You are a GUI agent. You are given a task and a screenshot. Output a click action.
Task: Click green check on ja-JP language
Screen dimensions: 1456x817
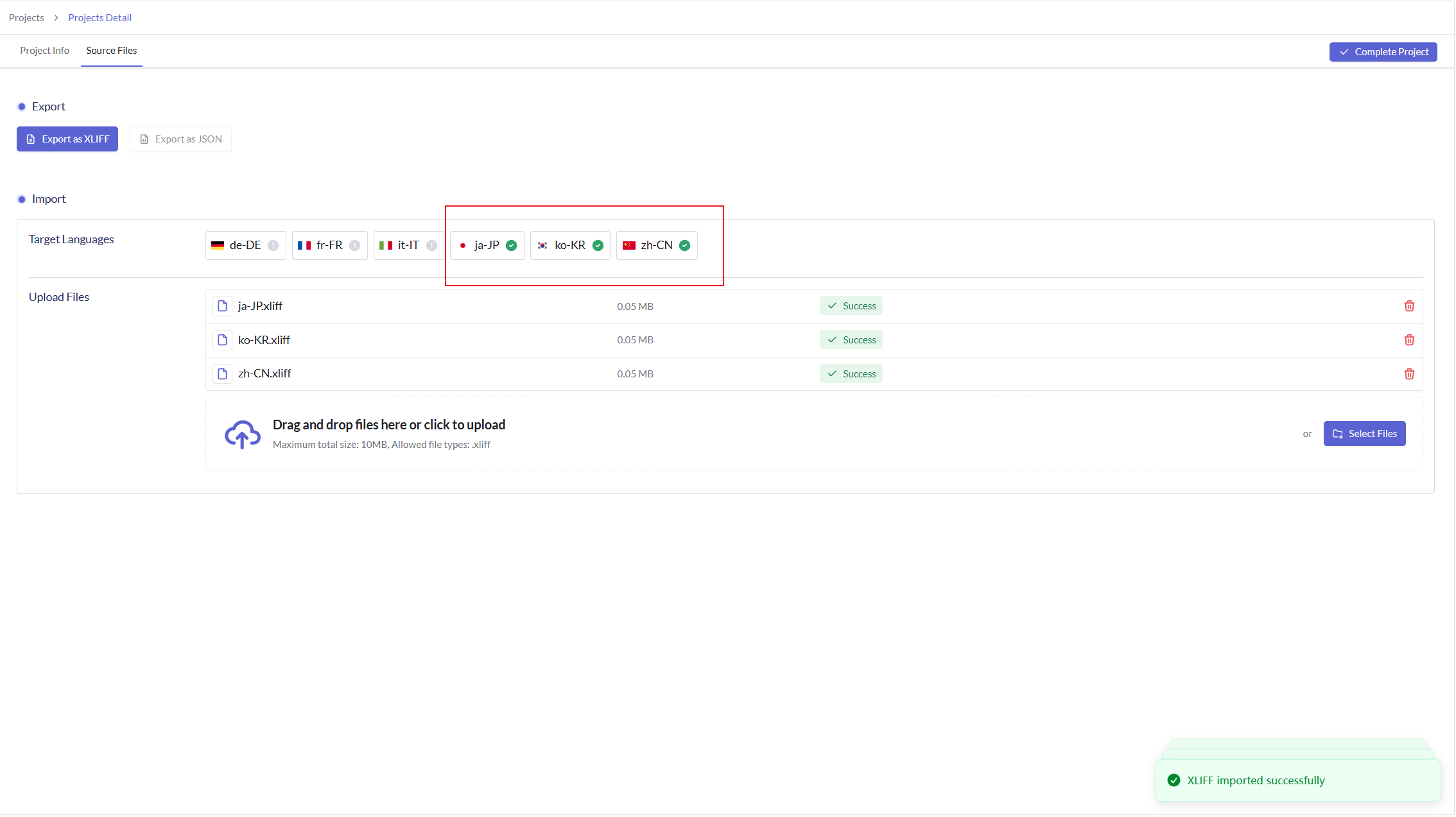point(512,246)
